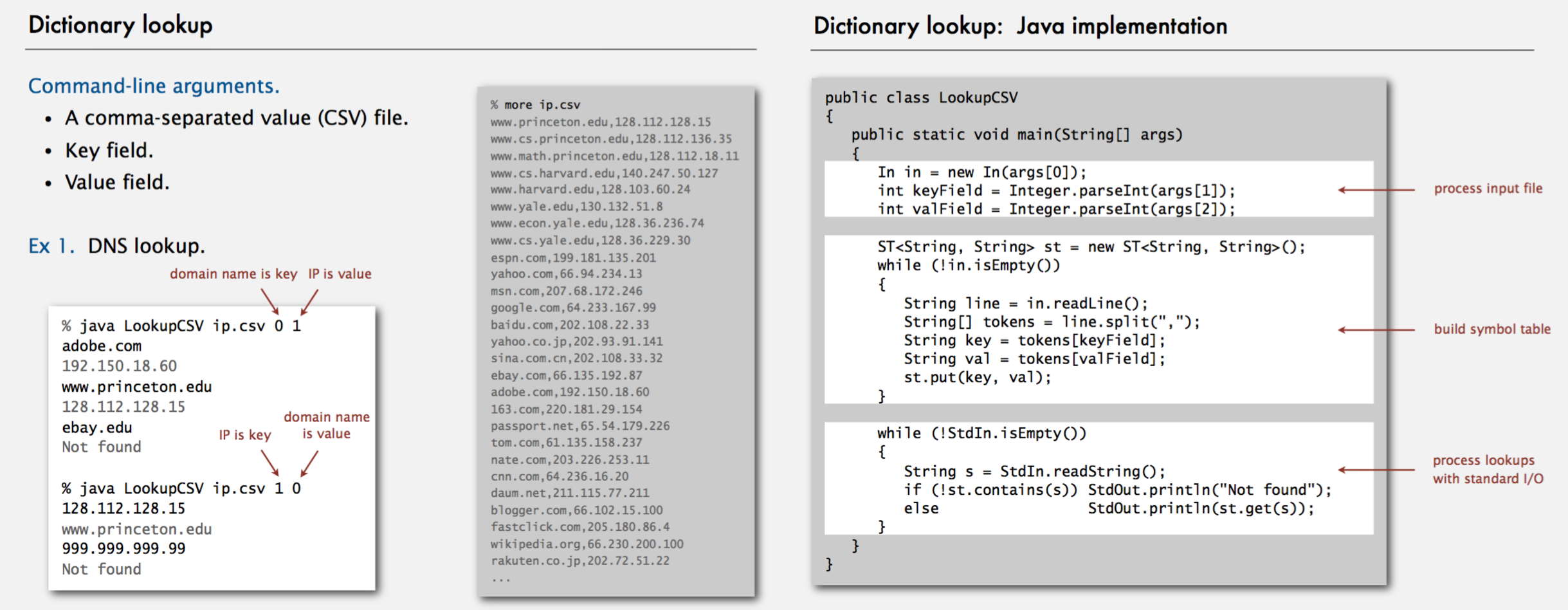1568x610 pixels.
Task: Click the 'String s = StdIn.readString();' line
Action: (x=1034, y=472)
